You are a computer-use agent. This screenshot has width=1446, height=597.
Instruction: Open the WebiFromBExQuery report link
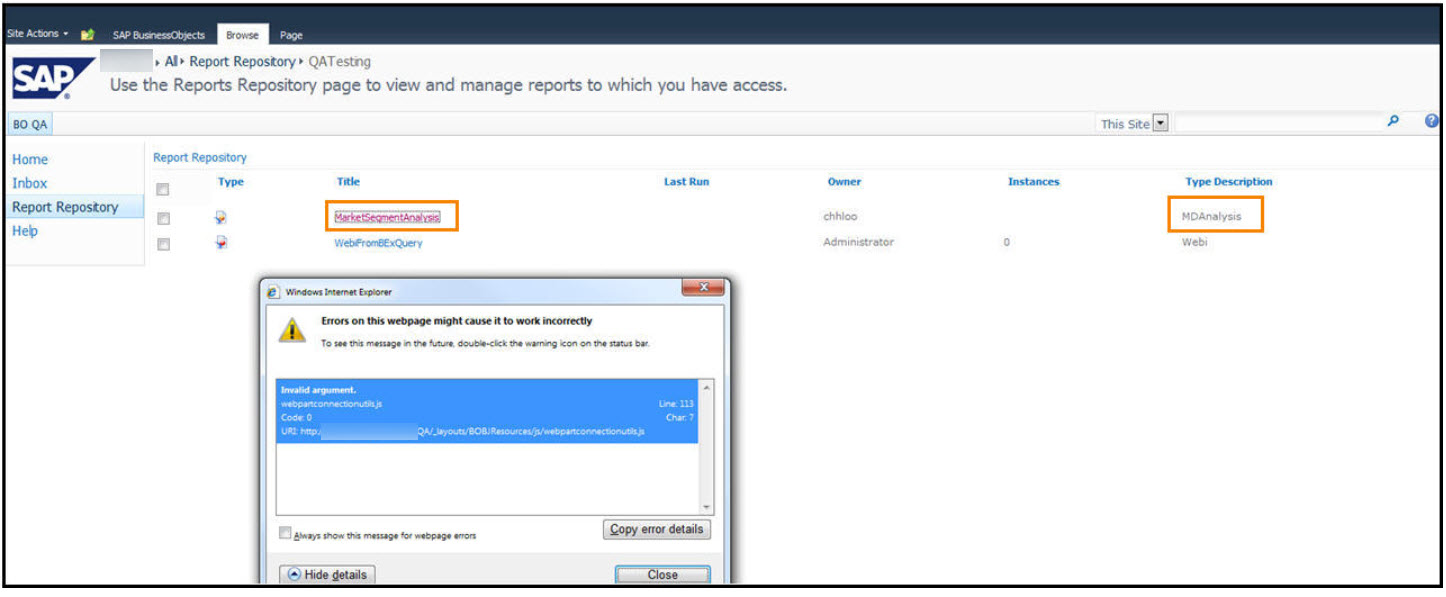click(378, 242)
